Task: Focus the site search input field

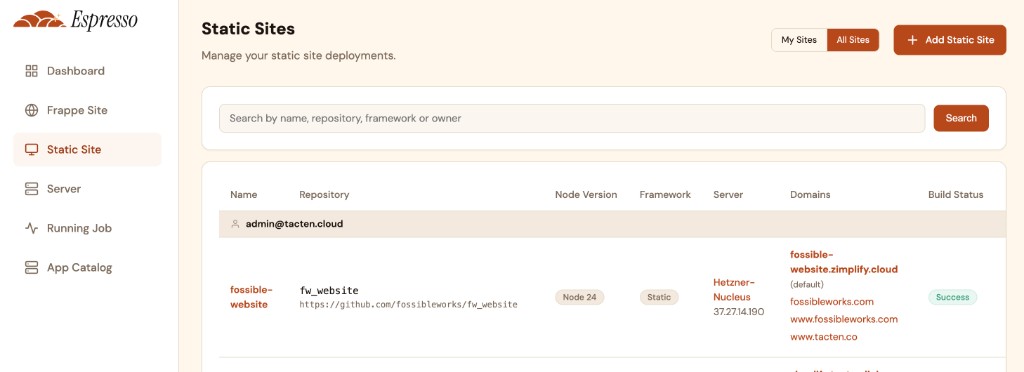Action: [572, 118]
